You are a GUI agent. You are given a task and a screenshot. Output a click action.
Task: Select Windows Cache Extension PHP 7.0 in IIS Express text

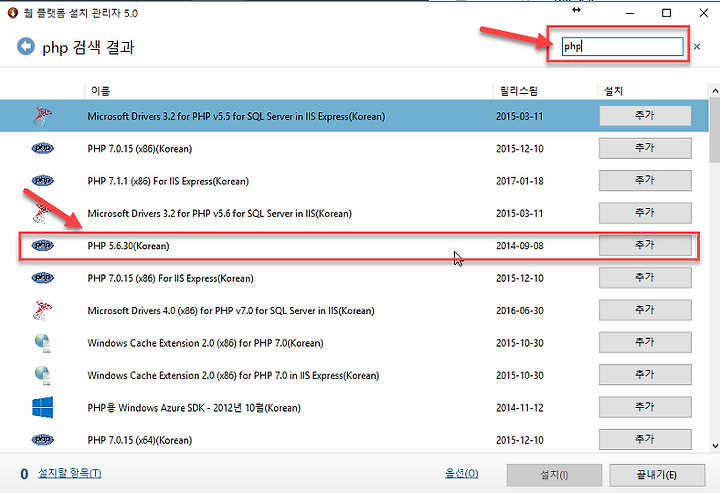coord(233,375)
